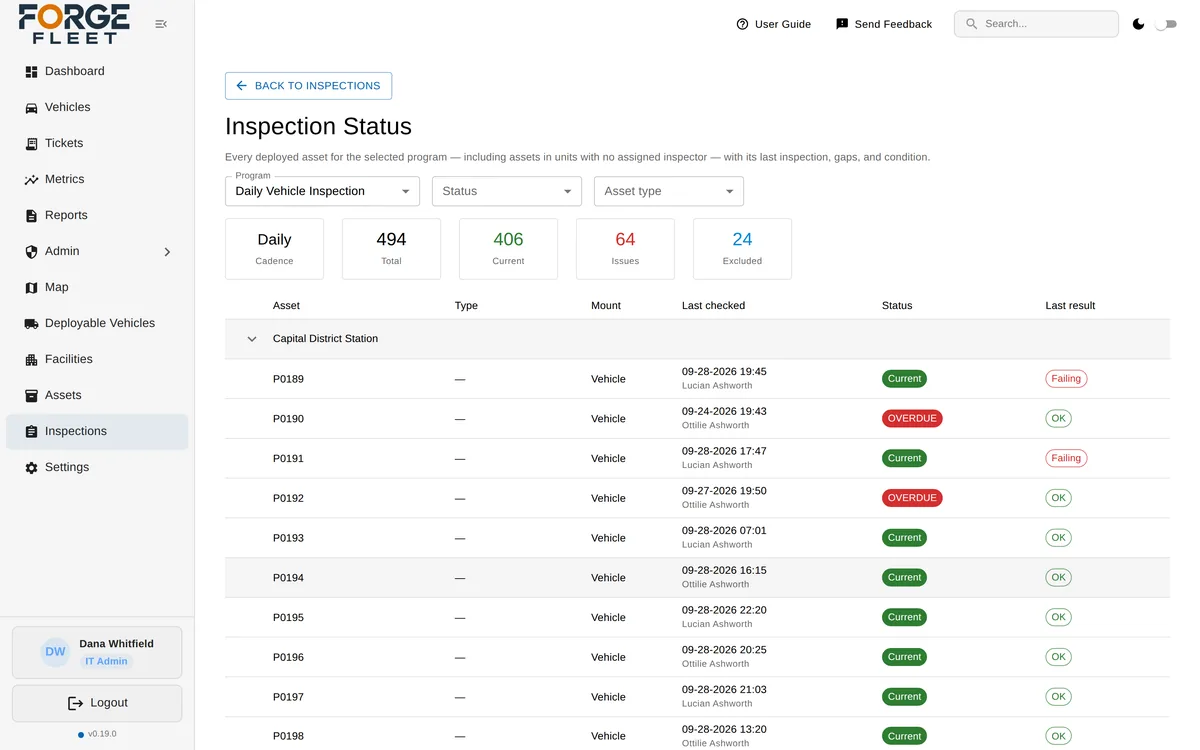Collapse the sidebar menu icon

[161, 24]
